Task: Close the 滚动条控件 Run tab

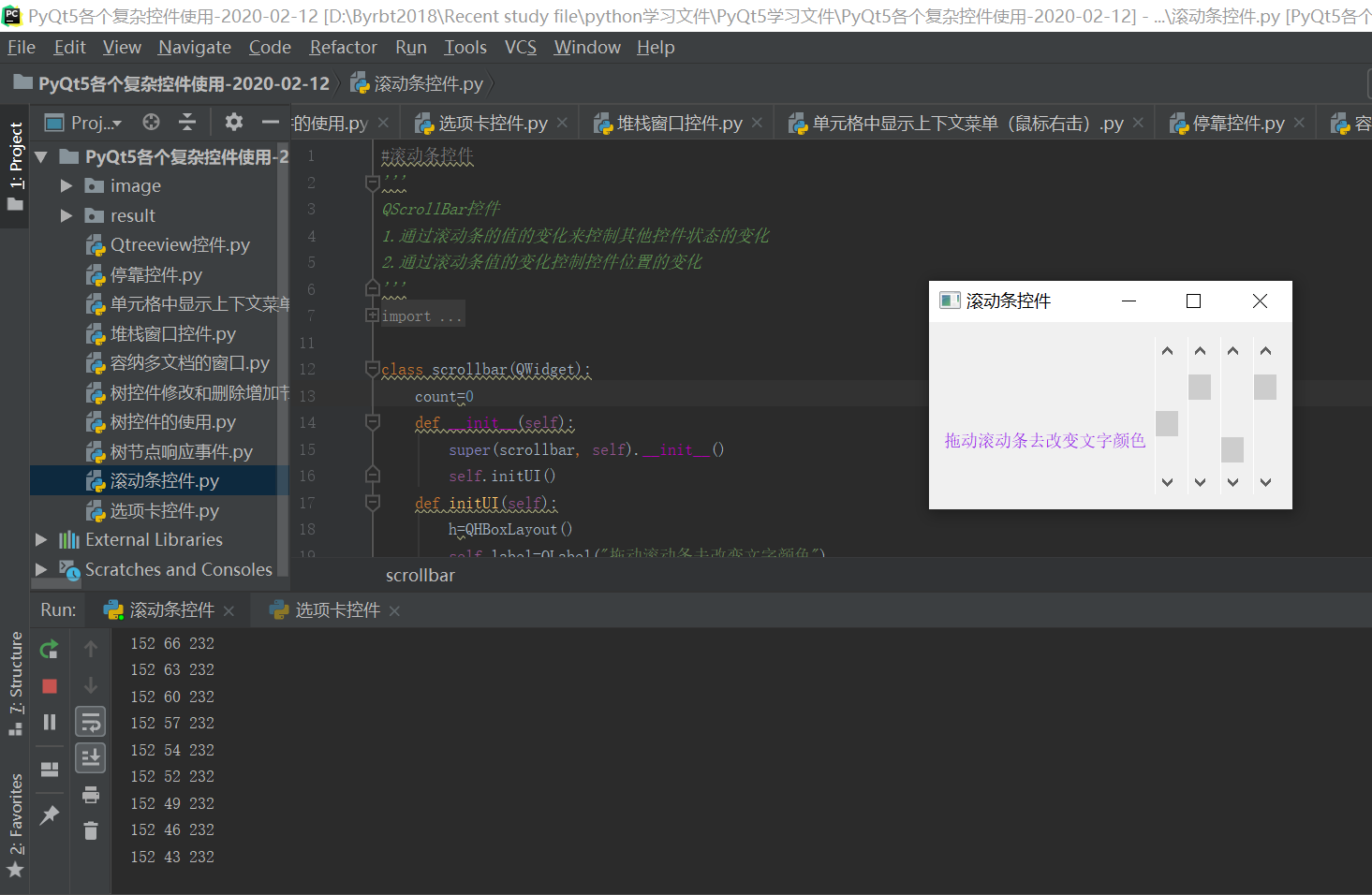Action: tap(229, 610)
